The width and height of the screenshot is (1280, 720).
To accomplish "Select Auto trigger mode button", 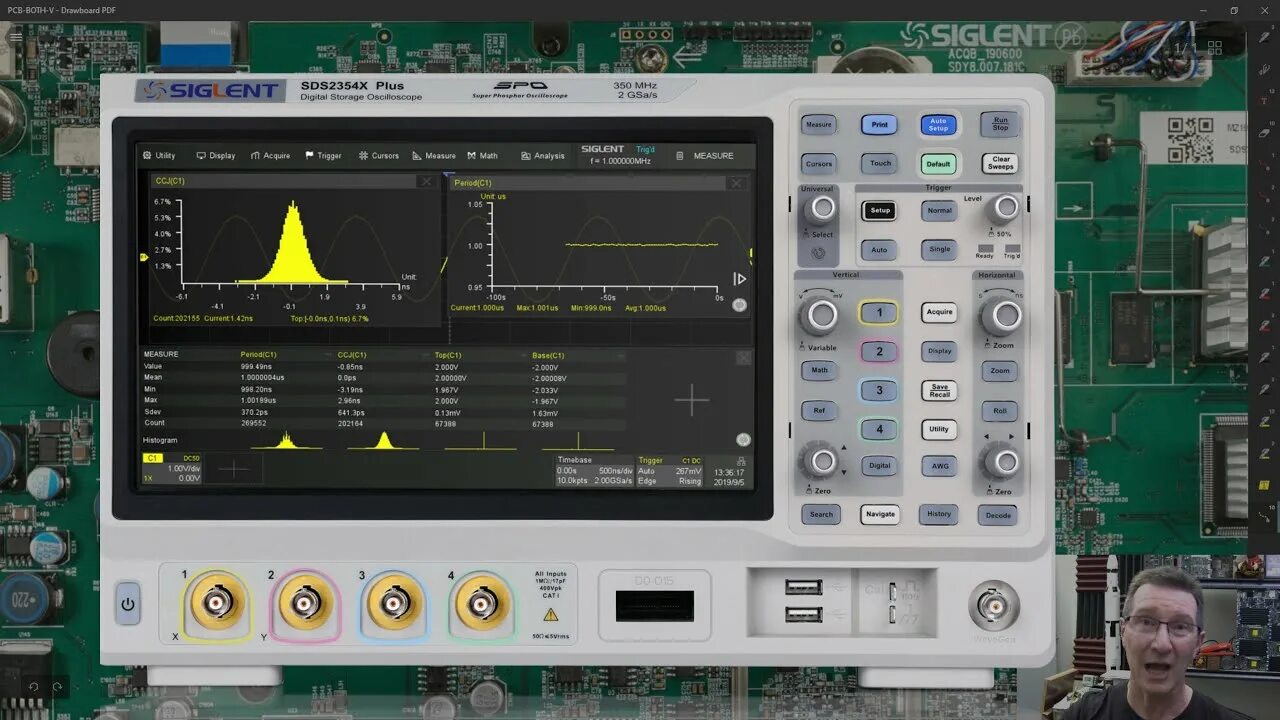I will (x=879, y=250).
